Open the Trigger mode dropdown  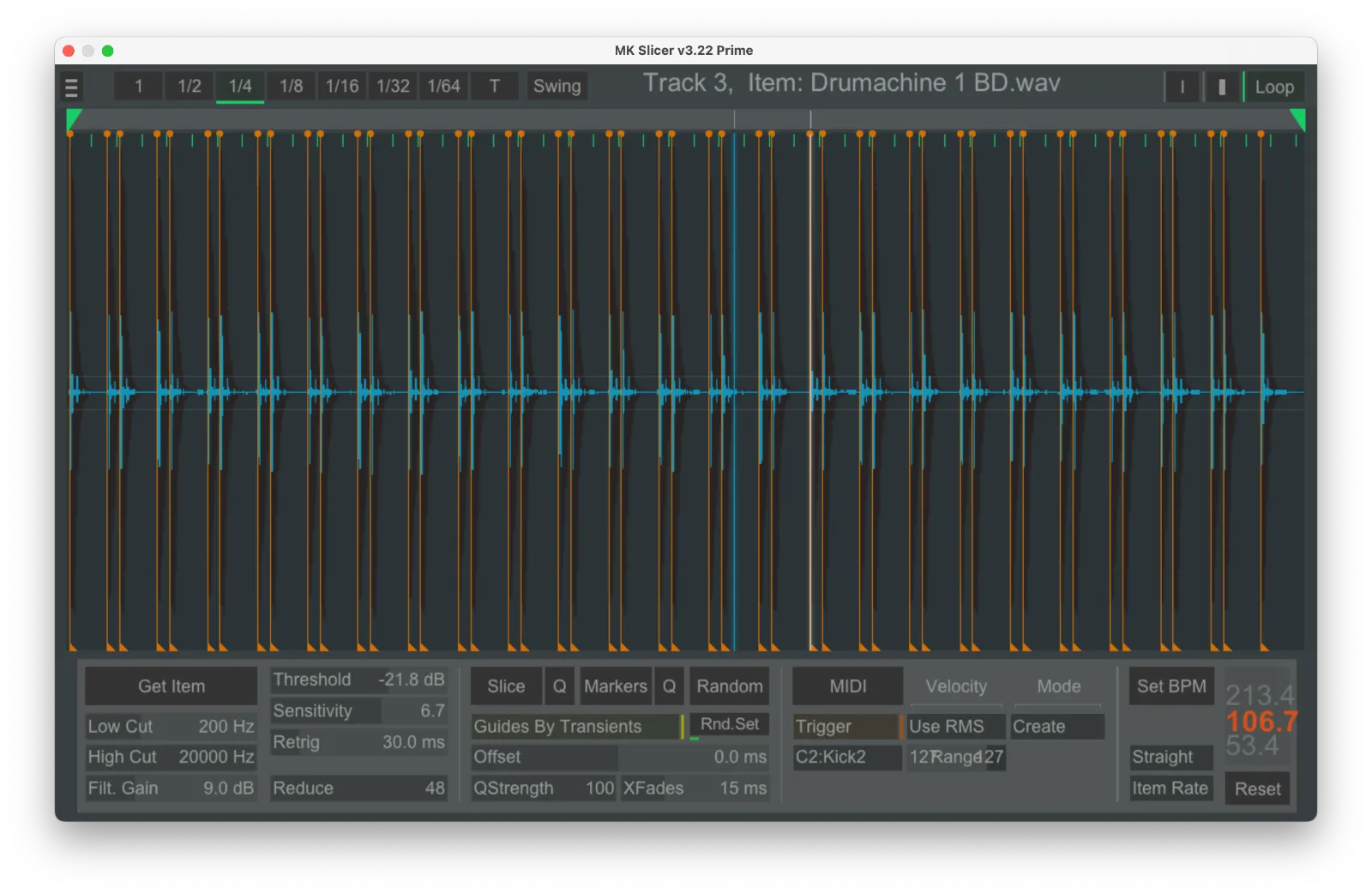click(x=847, y=727)
